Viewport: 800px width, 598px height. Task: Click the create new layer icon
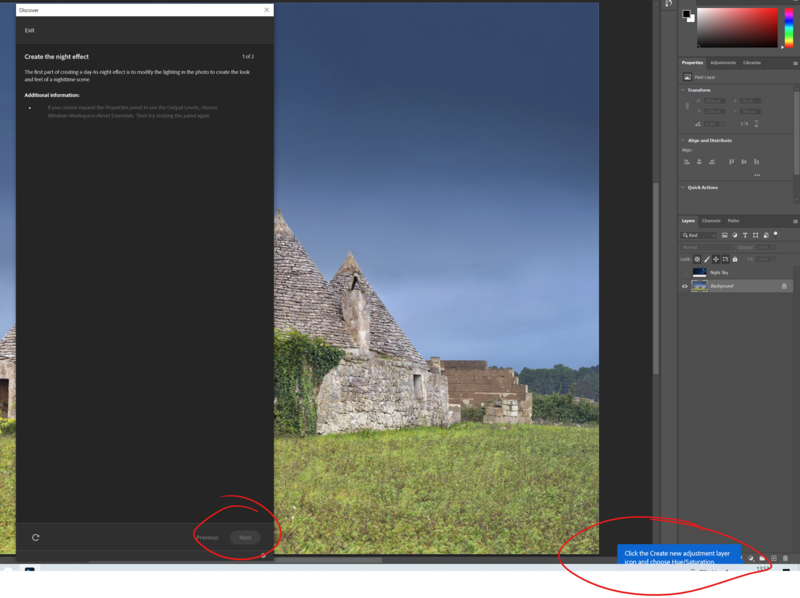tap(773, 558)
